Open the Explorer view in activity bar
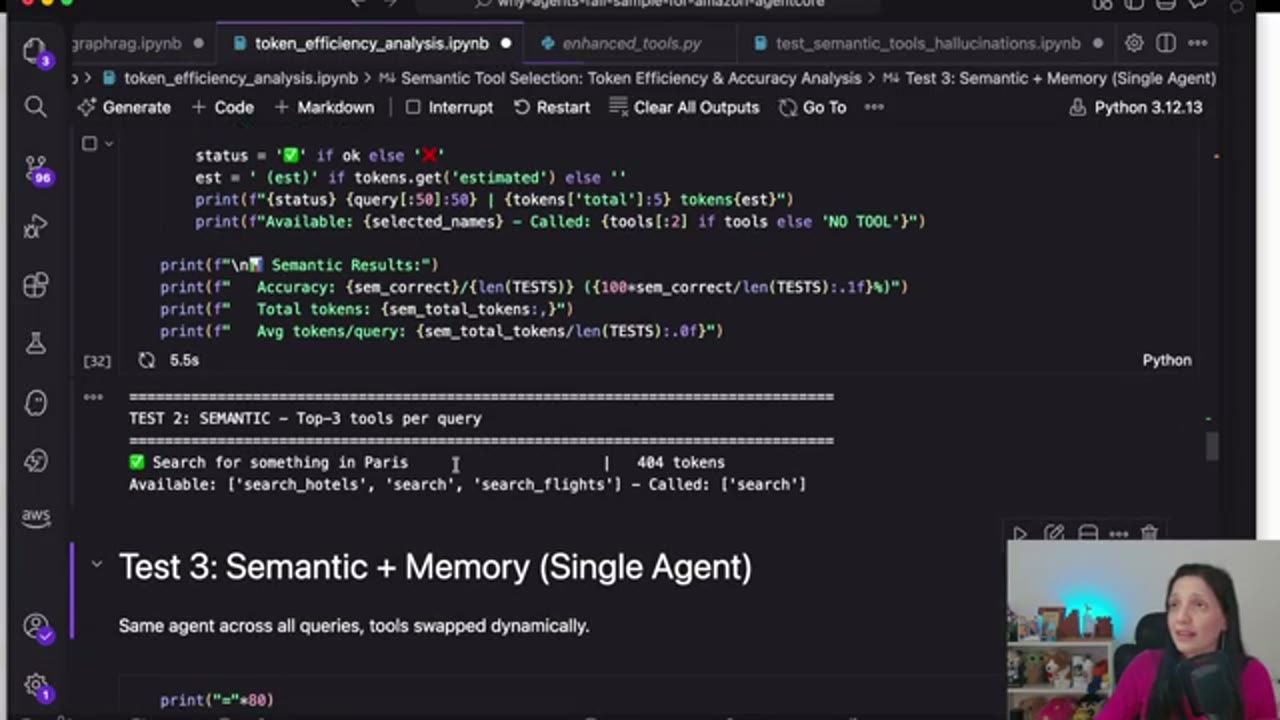Screen dimensions: 1280x720 [35, 51]
